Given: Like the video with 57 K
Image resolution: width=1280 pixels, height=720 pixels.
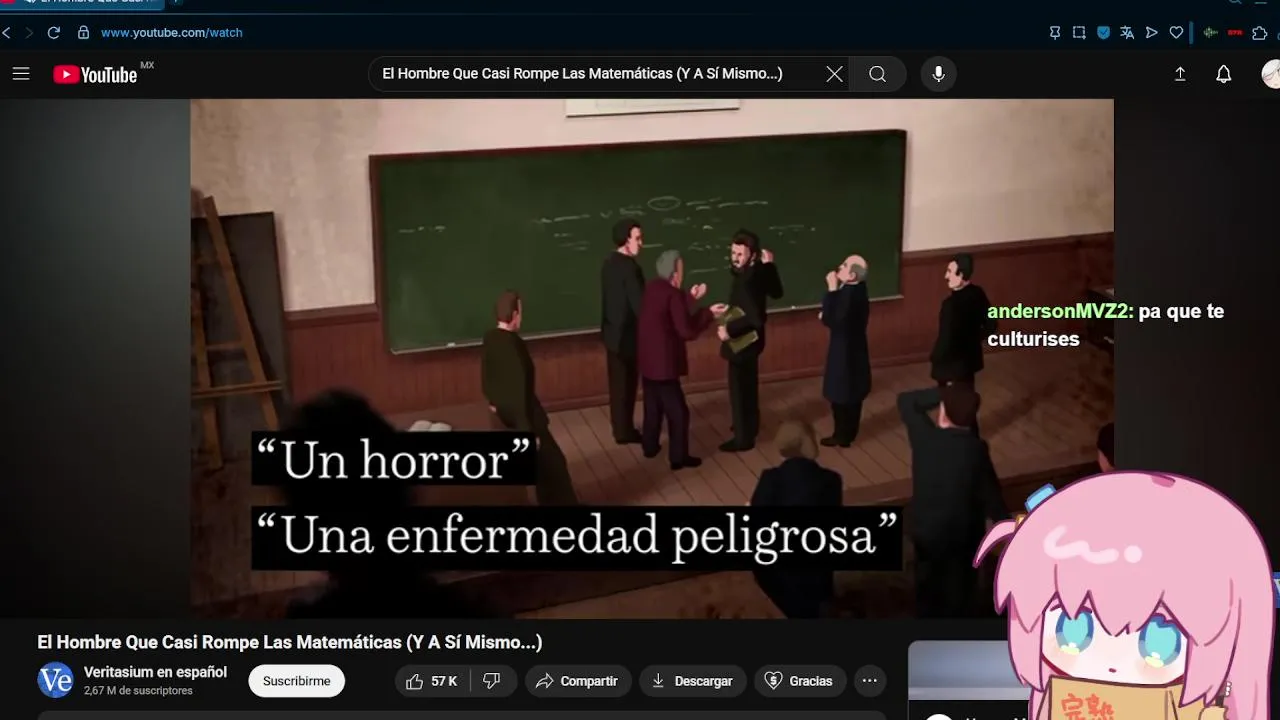Looking at the screenshot, I should (x=432, y=681).
